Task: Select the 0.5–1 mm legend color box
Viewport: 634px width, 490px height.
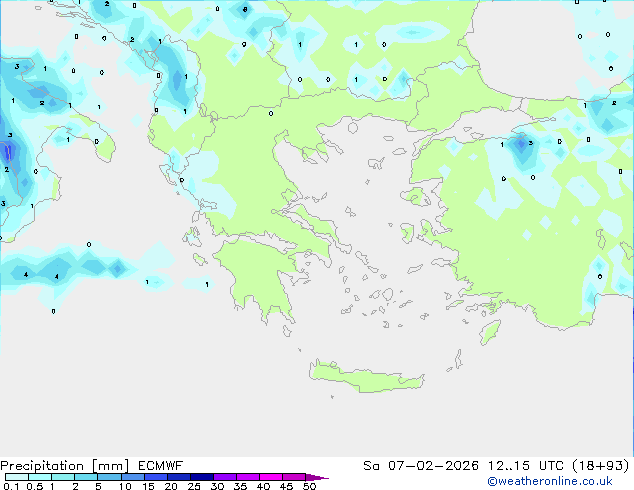Action: click(40, 477)
